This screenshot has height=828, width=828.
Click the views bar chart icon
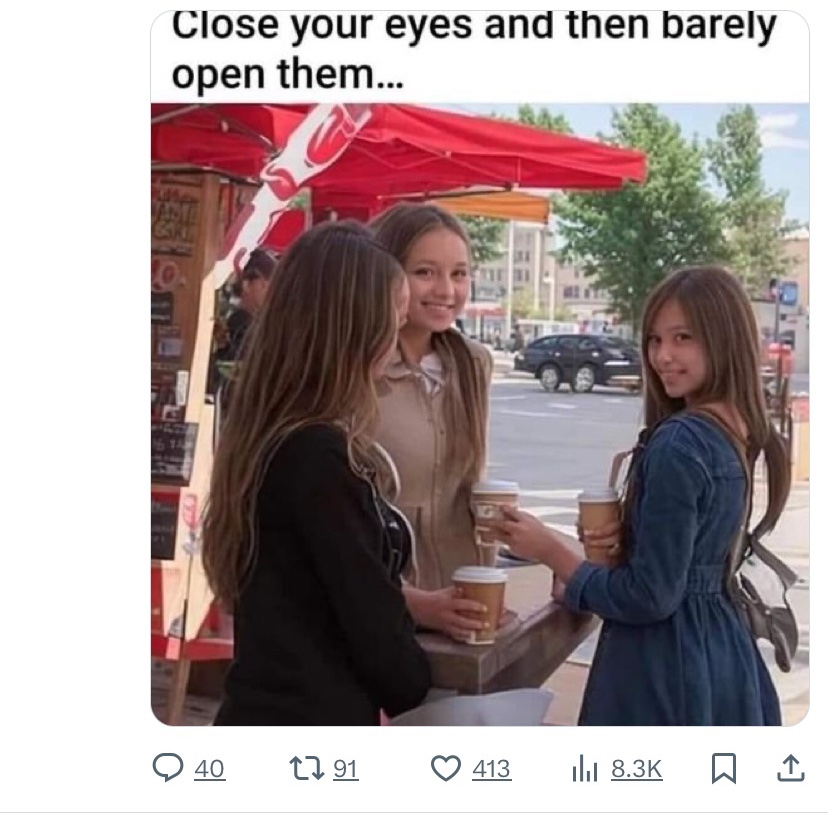click(x=585, y=768)
